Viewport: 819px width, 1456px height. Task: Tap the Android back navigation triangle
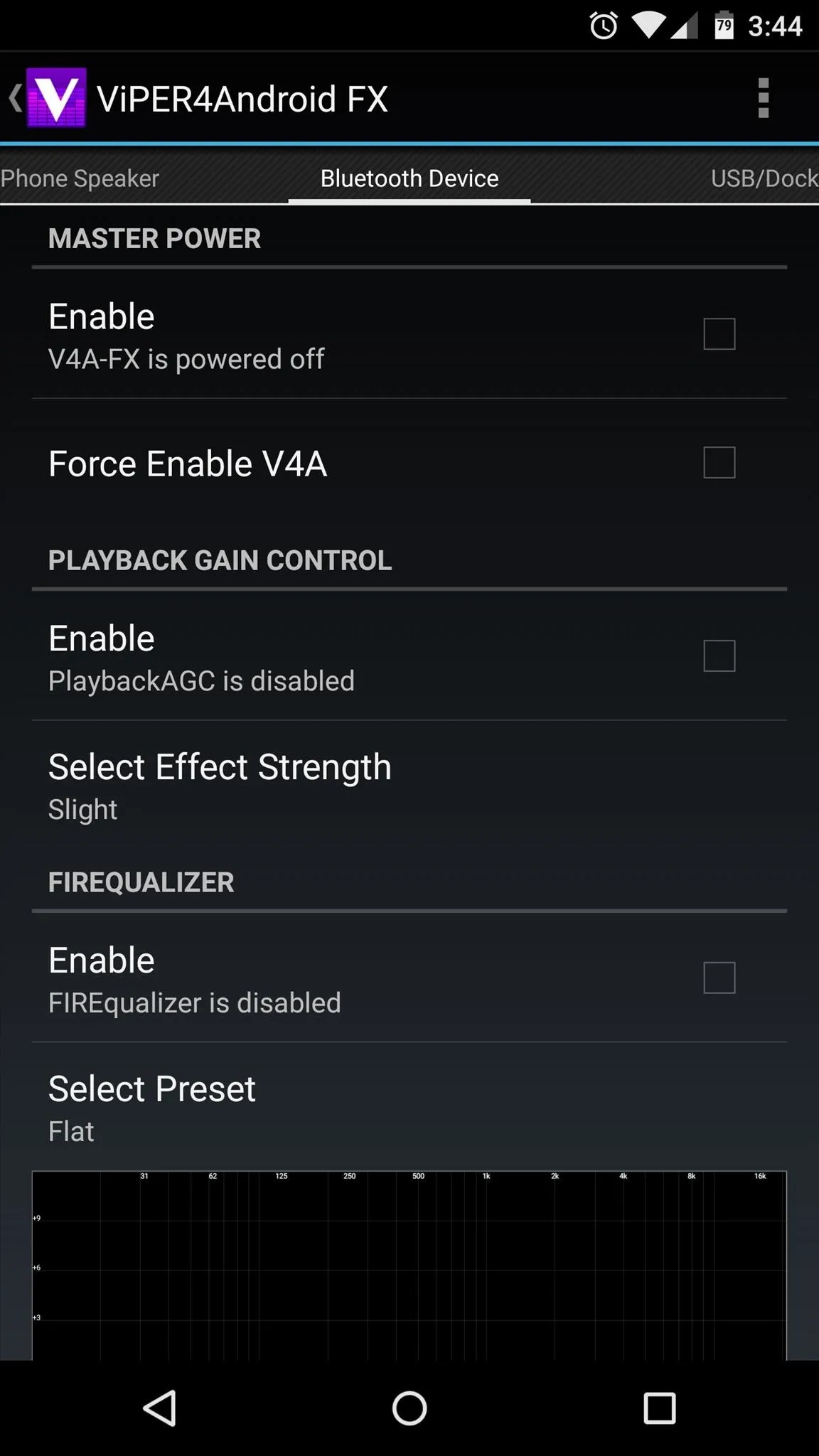[160, 1408]
